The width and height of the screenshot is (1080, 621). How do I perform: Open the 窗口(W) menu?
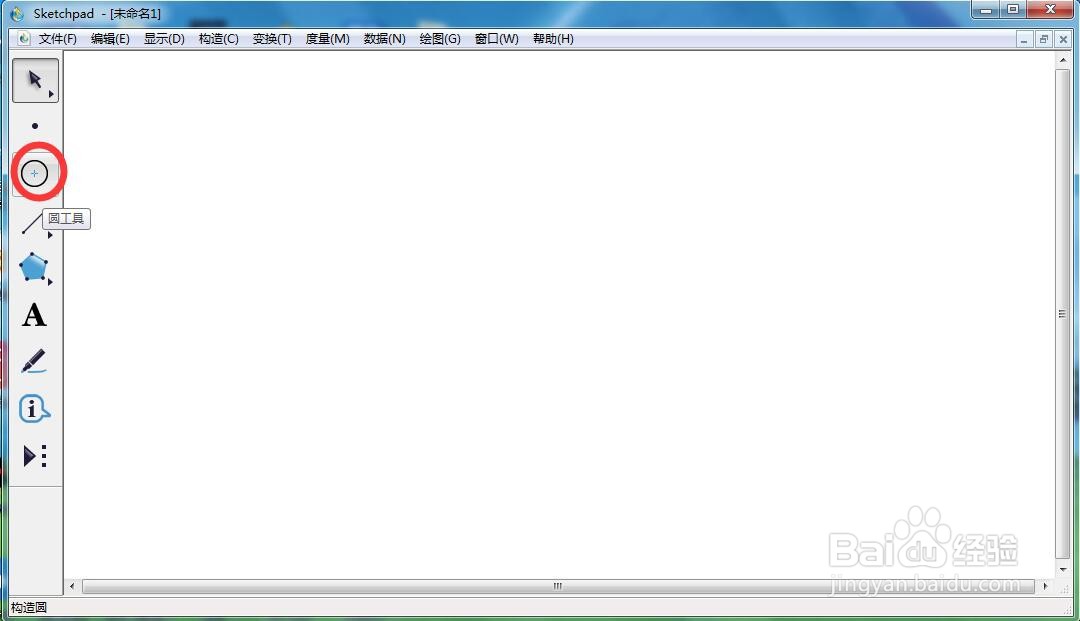[x=497, y=39]
